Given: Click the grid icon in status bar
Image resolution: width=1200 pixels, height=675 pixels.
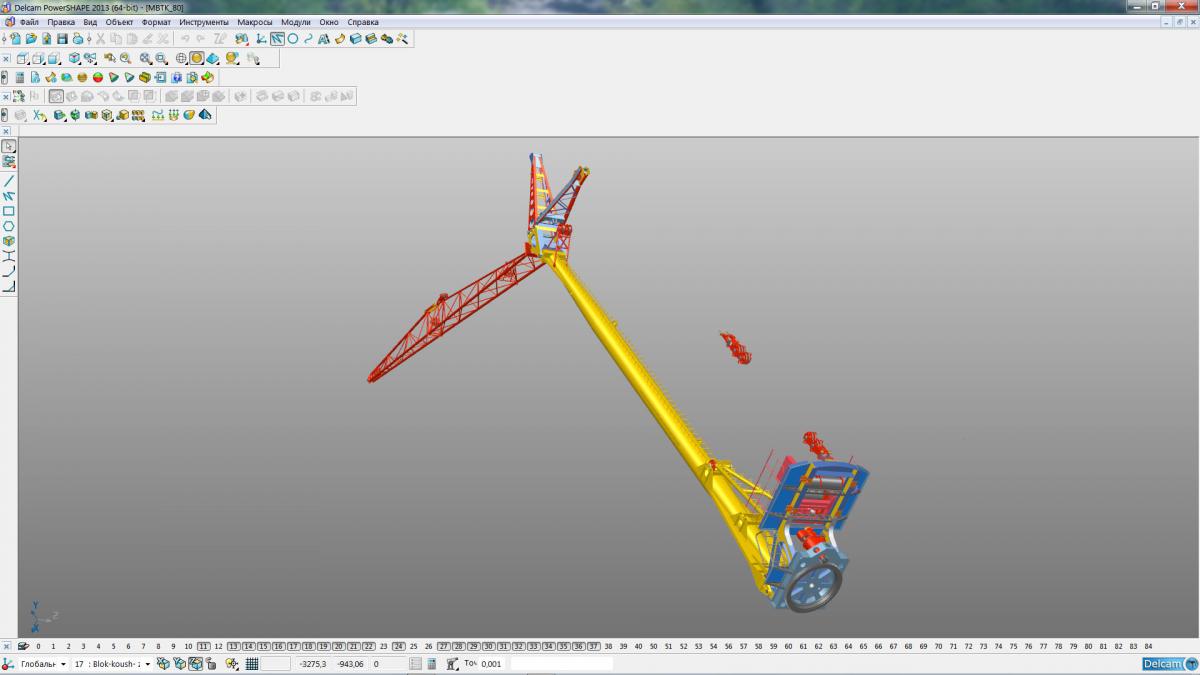Looking at the screenshot, I should [x=252, y=663].
